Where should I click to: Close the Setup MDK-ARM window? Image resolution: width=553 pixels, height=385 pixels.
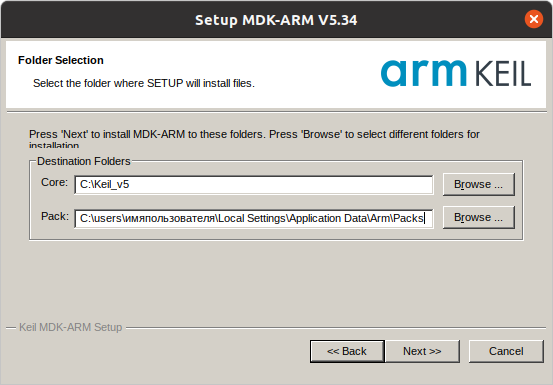534,19
